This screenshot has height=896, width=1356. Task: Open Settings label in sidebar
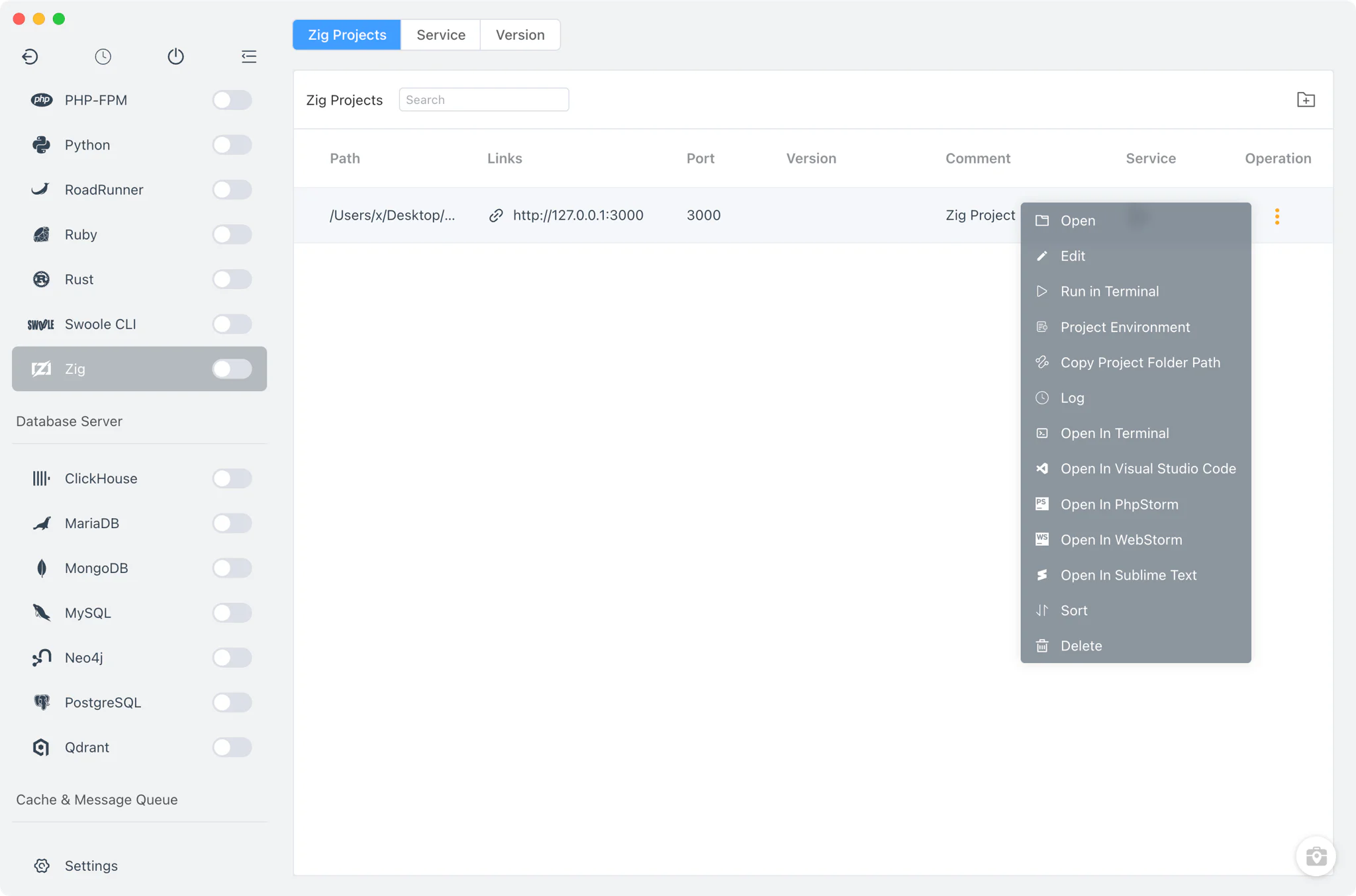coord(91,866)
